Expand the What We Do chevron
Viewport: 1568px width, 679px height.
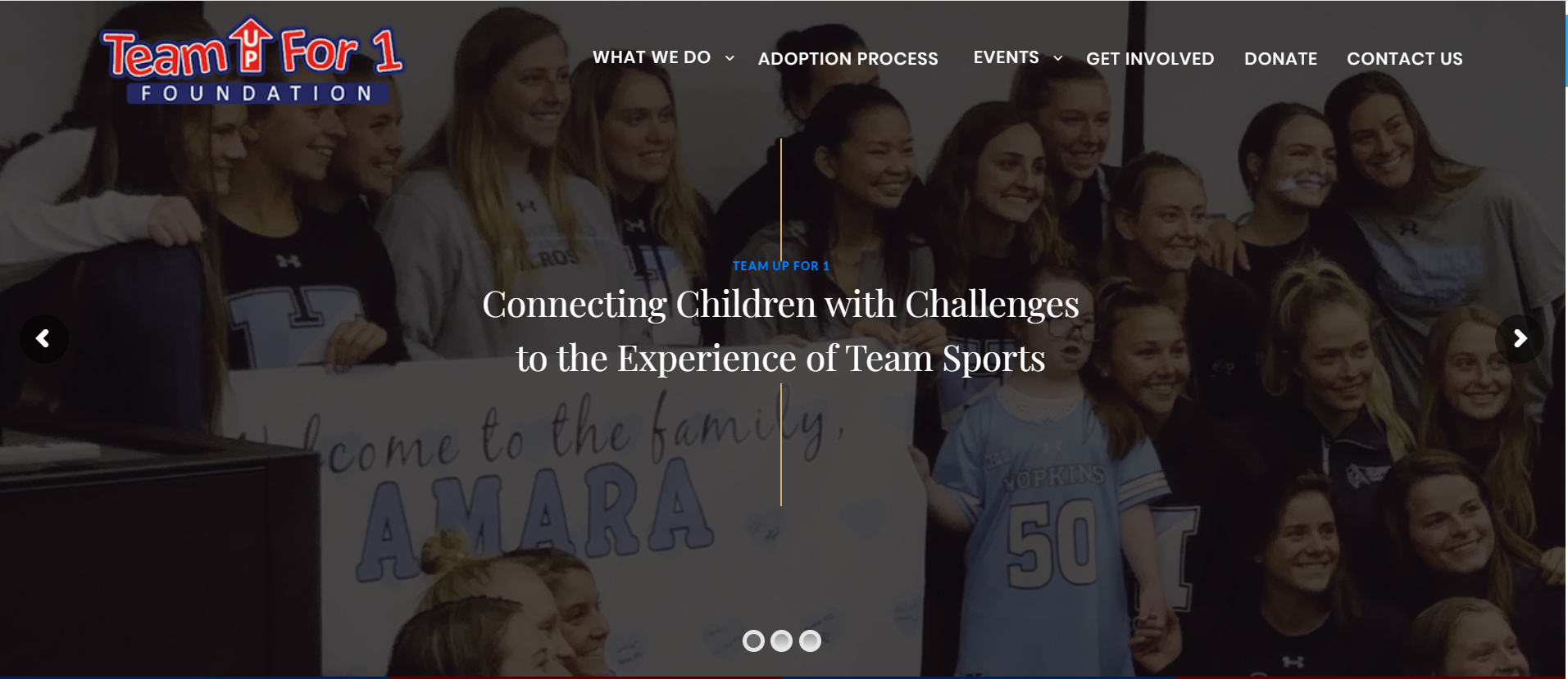[x=729, y=58]
